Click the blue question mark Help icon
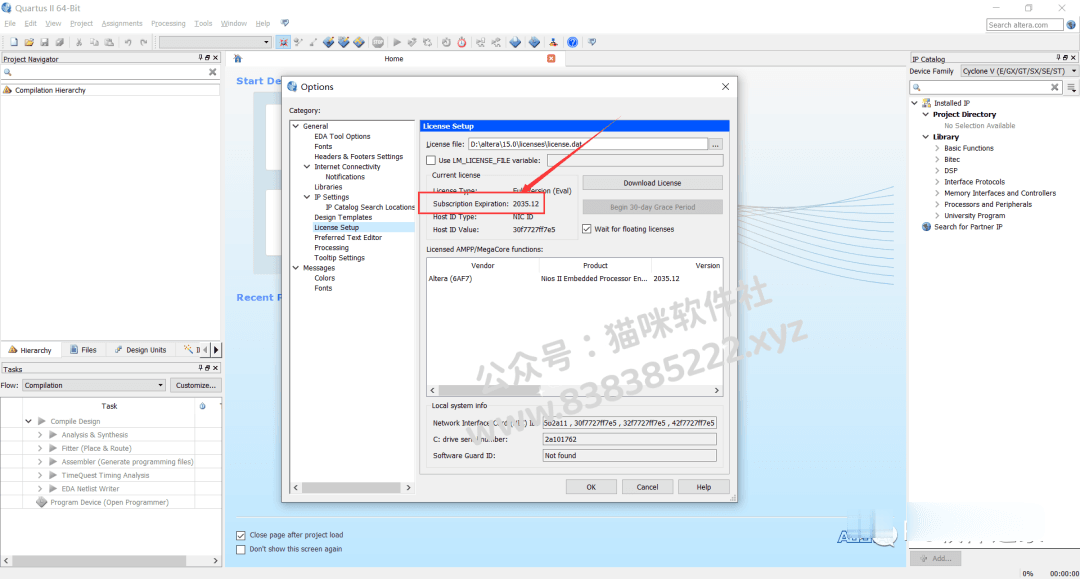The height and width of the screenshot is (579, 1080). click(572, 43)
